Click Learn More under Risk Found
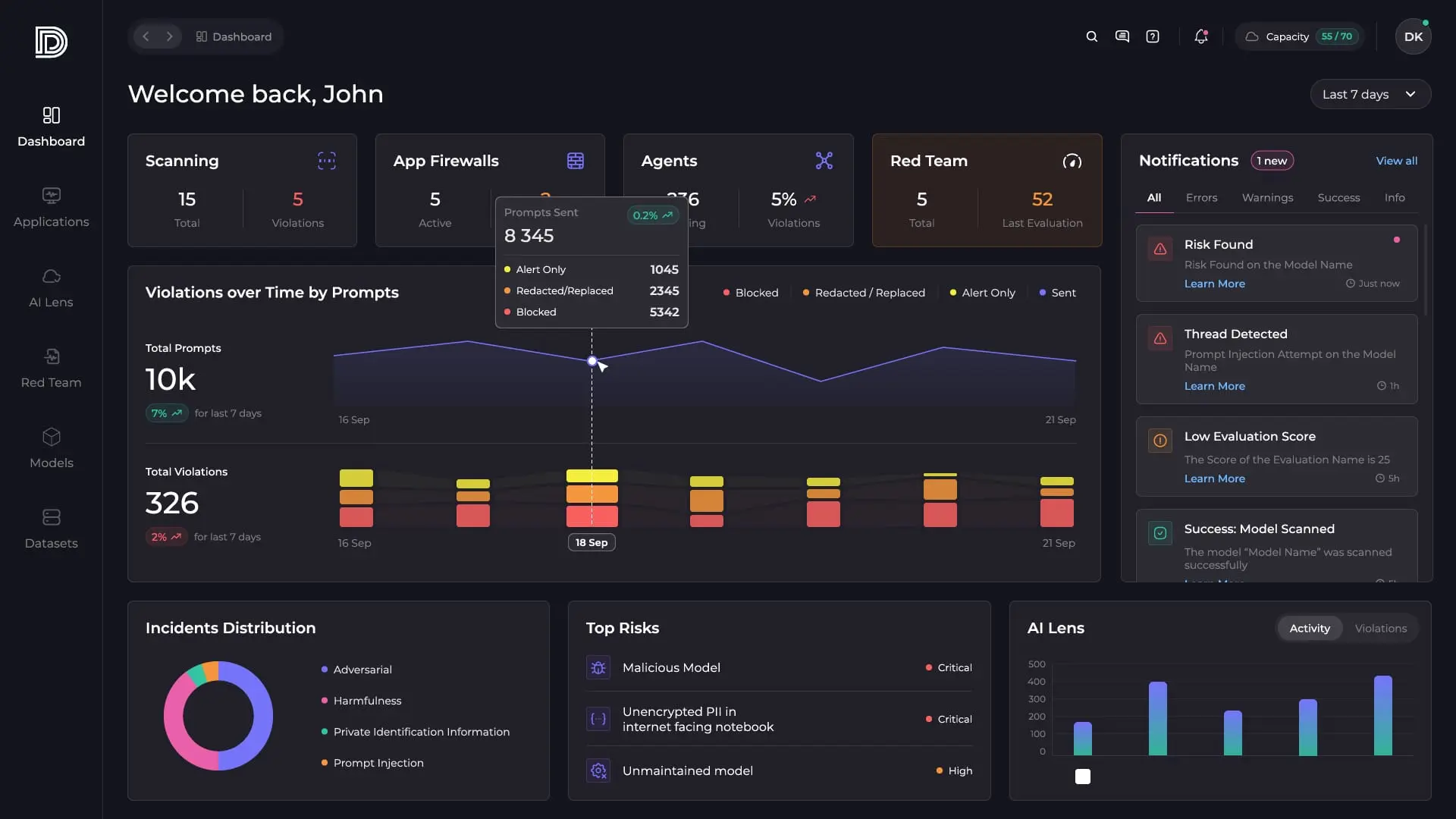This screenshot has width=1456, height=819. (1214, 284)
